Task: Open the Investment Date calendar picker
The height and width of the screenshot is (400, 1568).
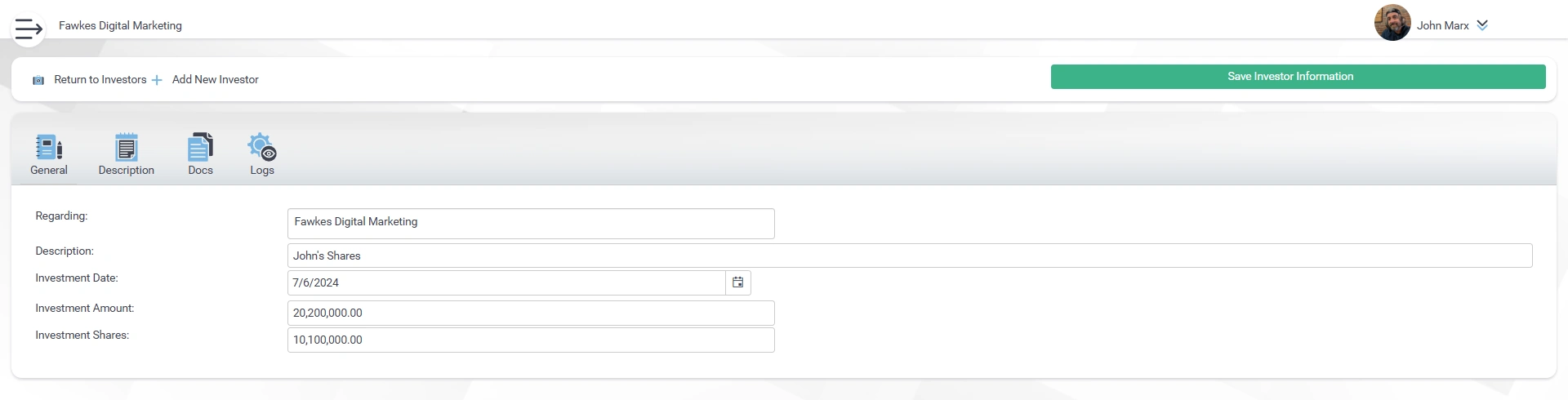Action: pos(738,282)
